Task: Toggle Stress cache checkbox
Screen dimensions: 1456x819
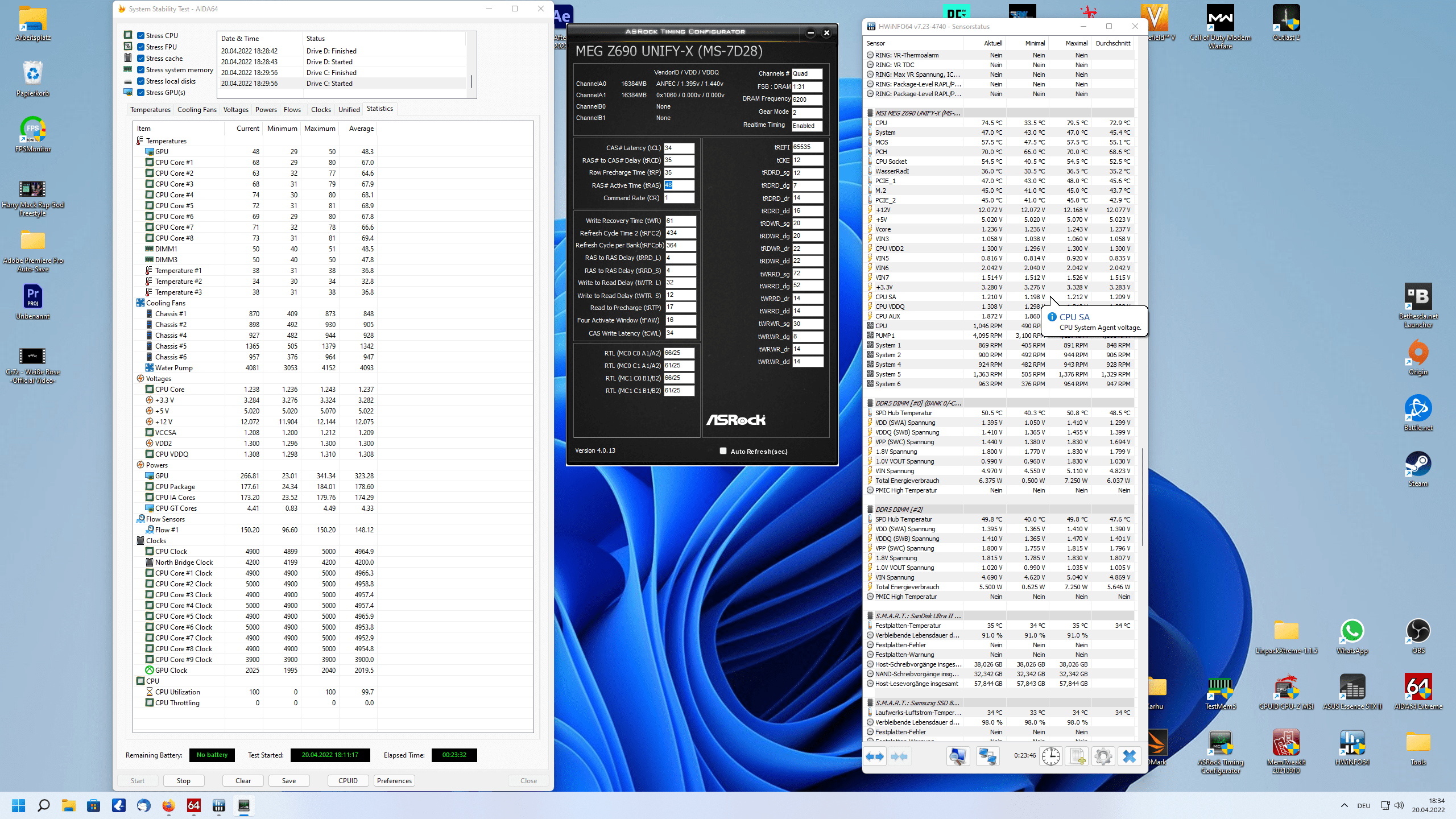Action: click(x=140, y=58)
